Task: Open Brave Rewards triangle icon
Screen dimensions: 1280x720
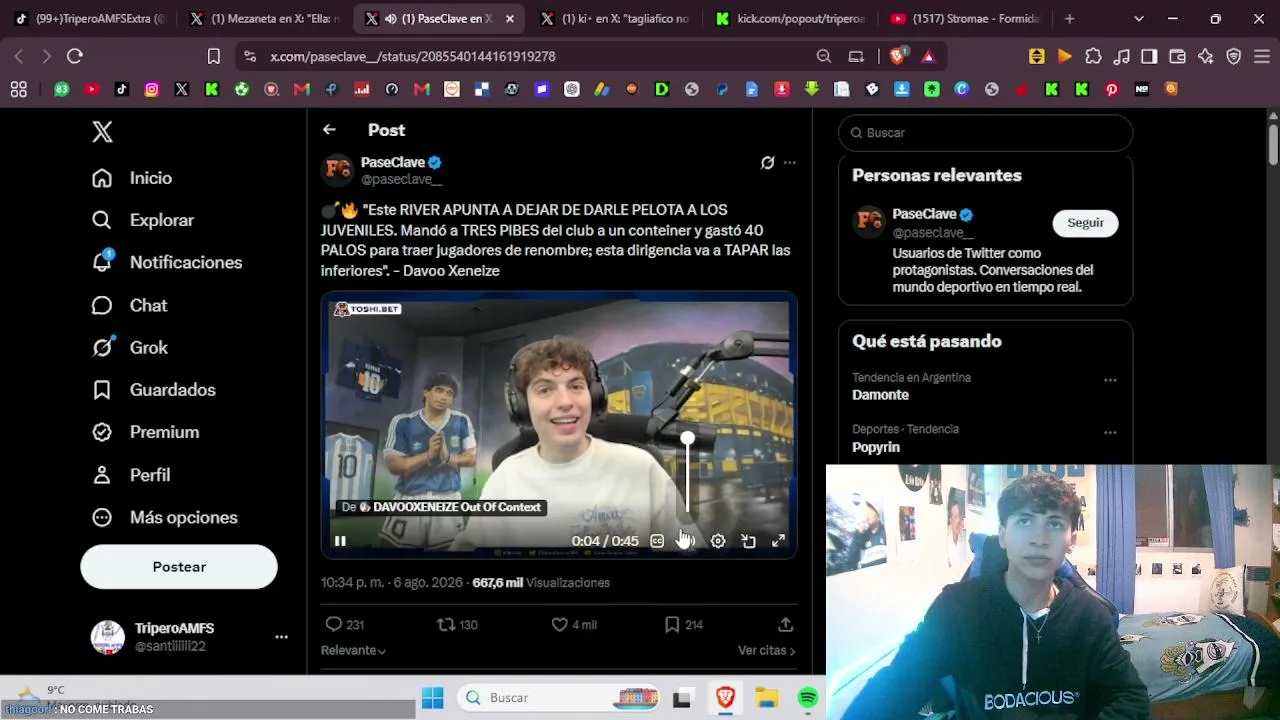Action: [928, 57]
